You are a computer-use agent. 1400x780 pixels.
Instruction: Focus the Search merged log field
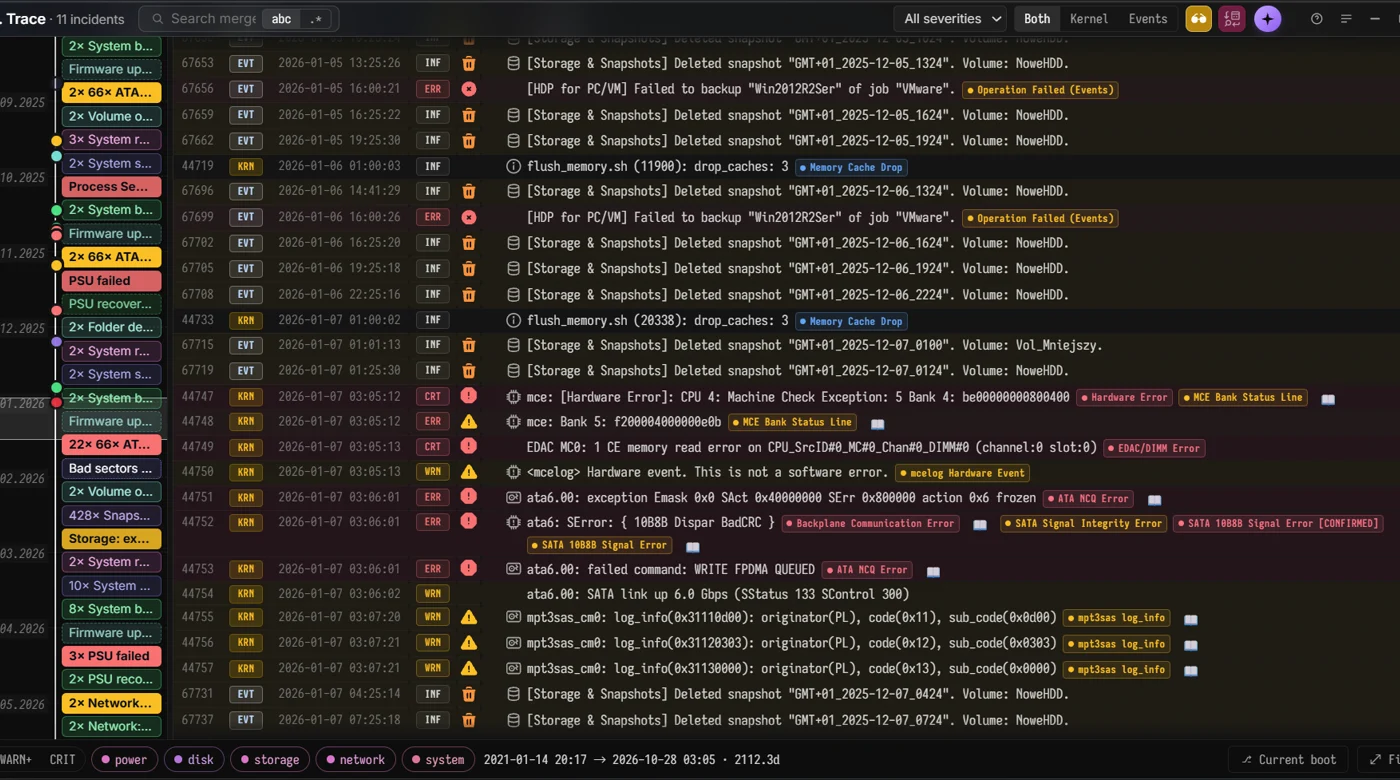click(213, 19)
